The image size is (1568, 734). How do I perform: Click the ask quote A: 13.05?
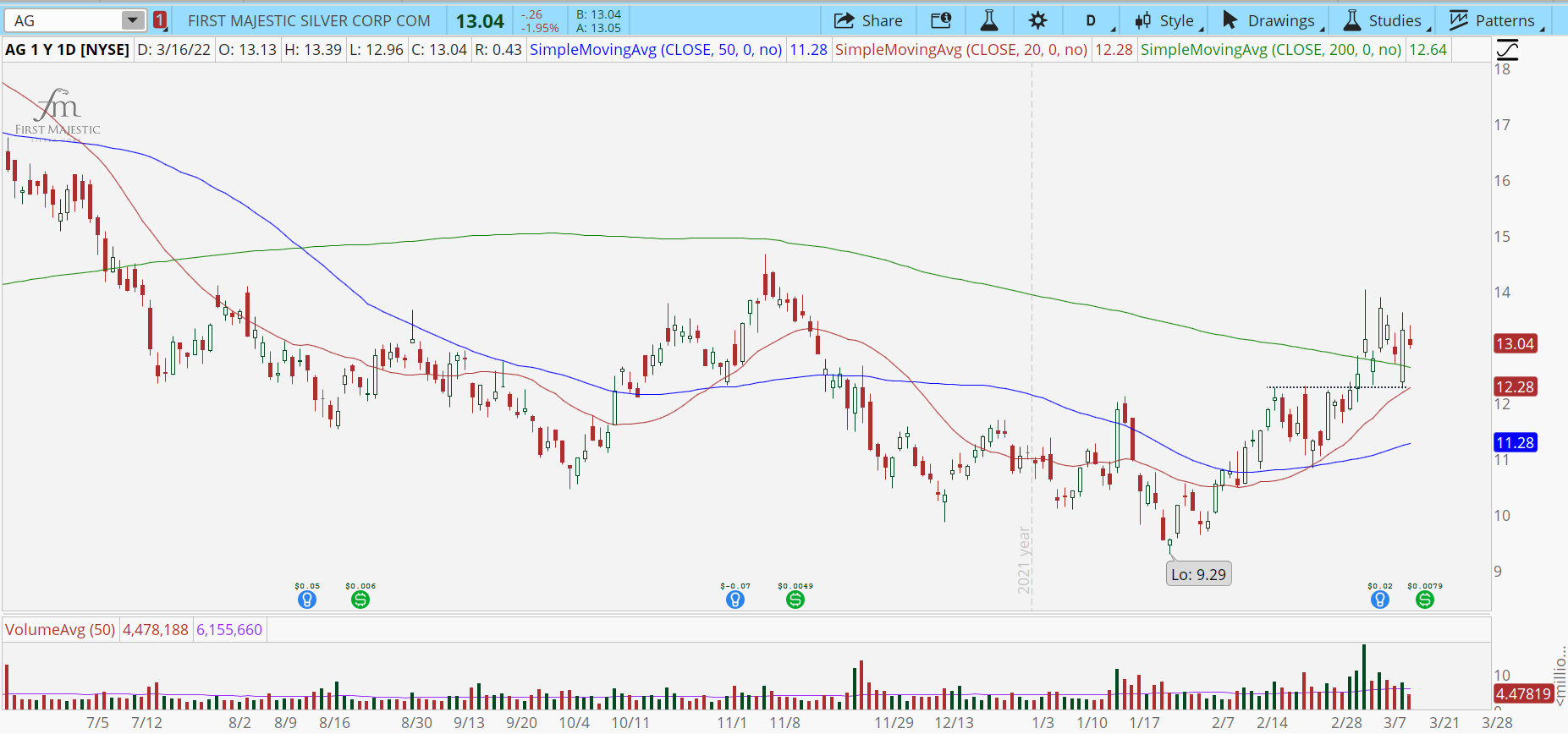point(598,28)
